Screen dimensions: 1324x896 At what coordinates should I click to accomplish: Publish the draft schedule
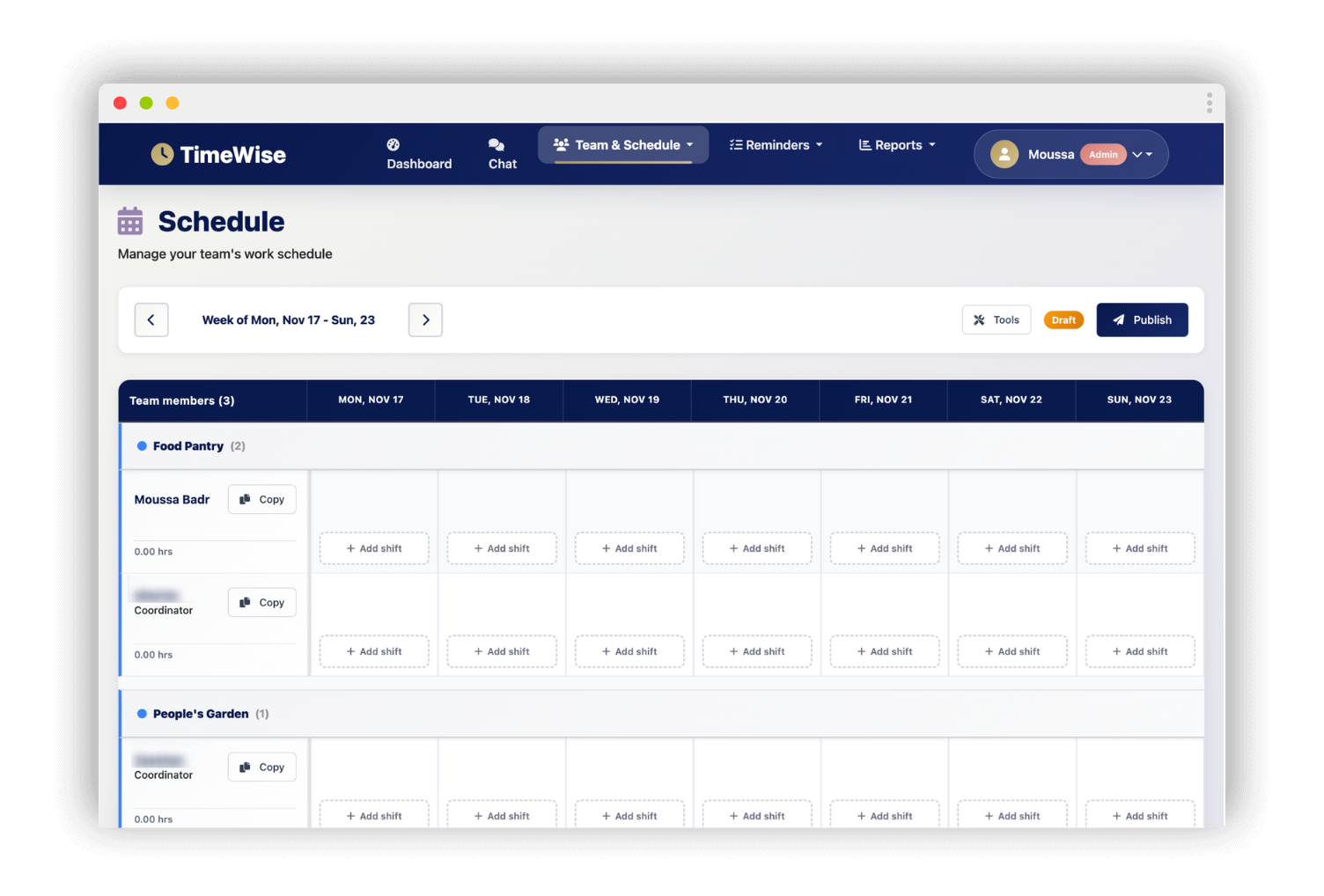[x=1142, y=320]
